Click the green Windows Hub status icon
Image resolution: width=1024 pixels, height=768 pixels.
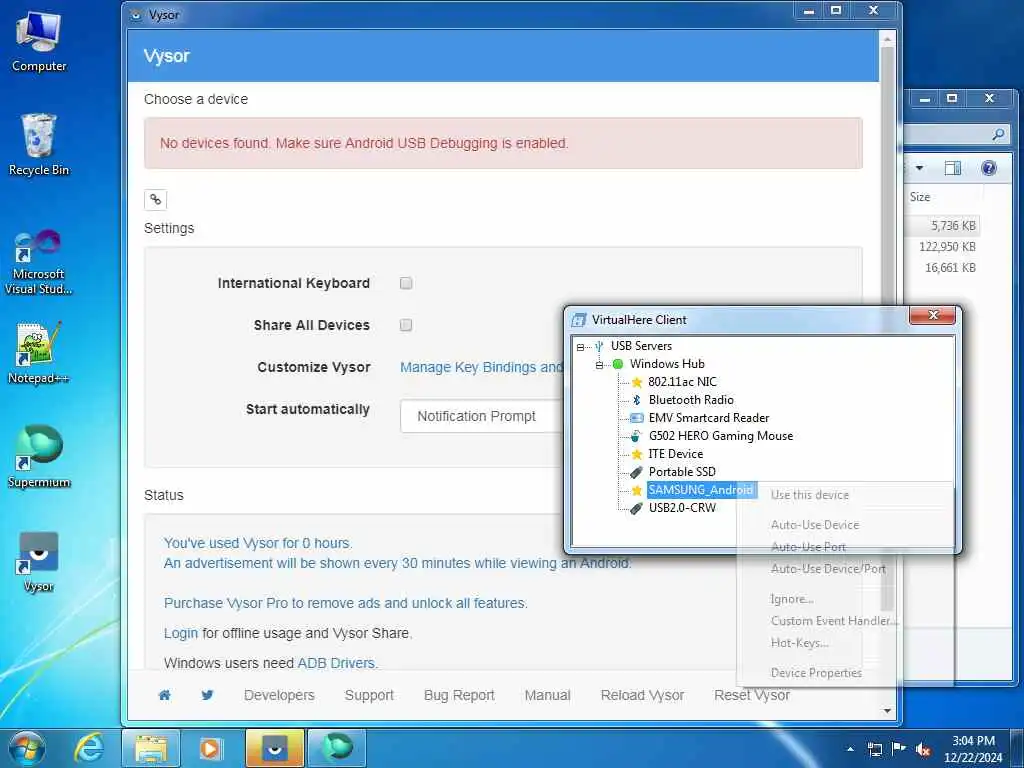click(x=618, y=364)
